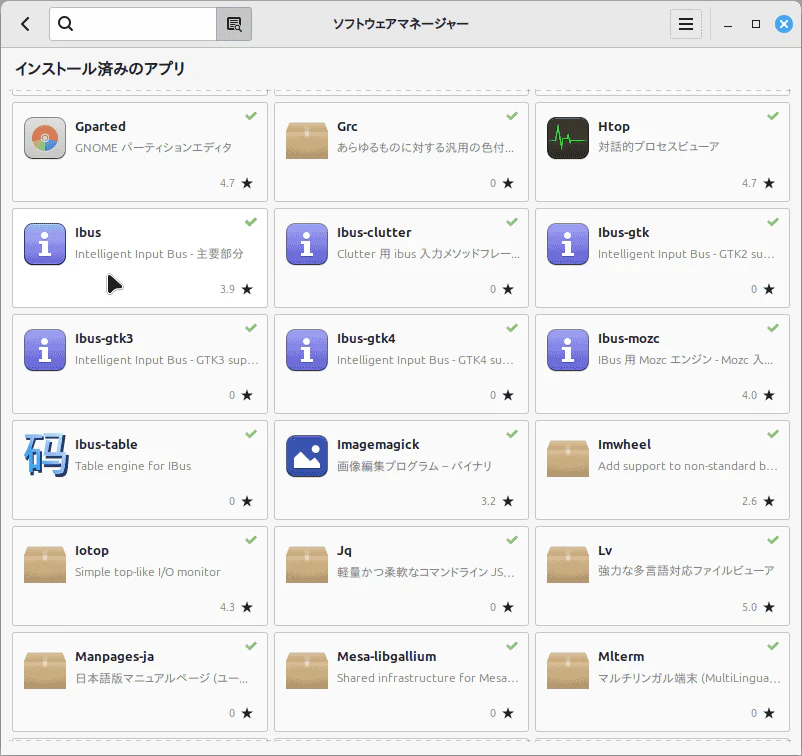Screen dimensions: 802x756
Task: Select the Ibus-mozc title text
Action: 629,339
